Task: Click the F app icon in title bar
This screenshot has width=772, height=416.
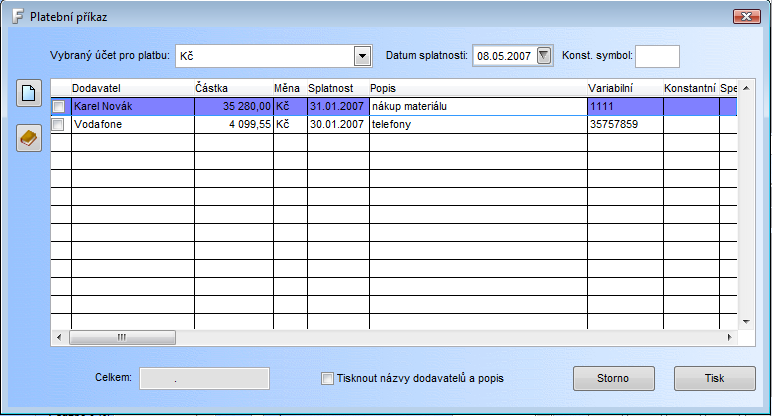Action: [x=18, y=16]
